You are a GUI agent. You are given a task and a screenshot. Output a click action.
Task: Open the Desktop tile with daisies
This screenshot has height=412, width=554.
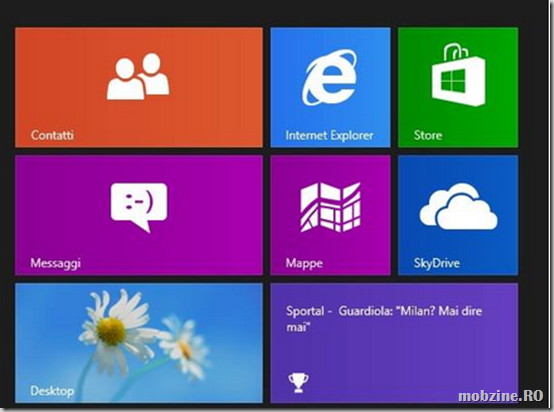139,343
